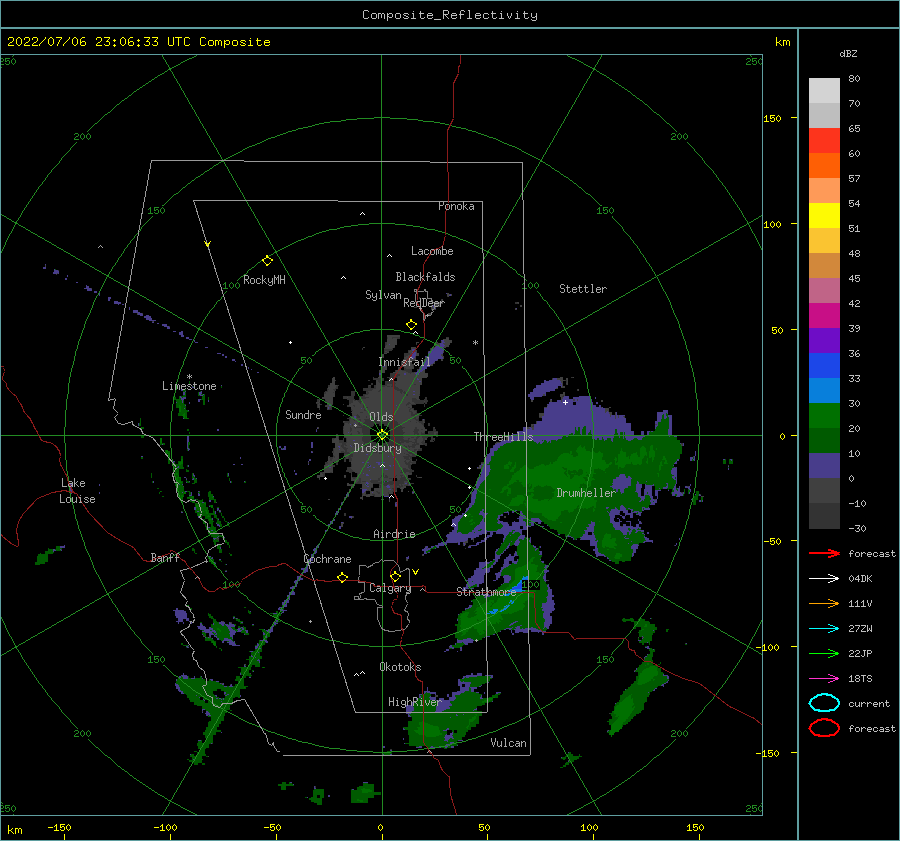Click the cyan 27ZW arrow icon

(824, 629)
